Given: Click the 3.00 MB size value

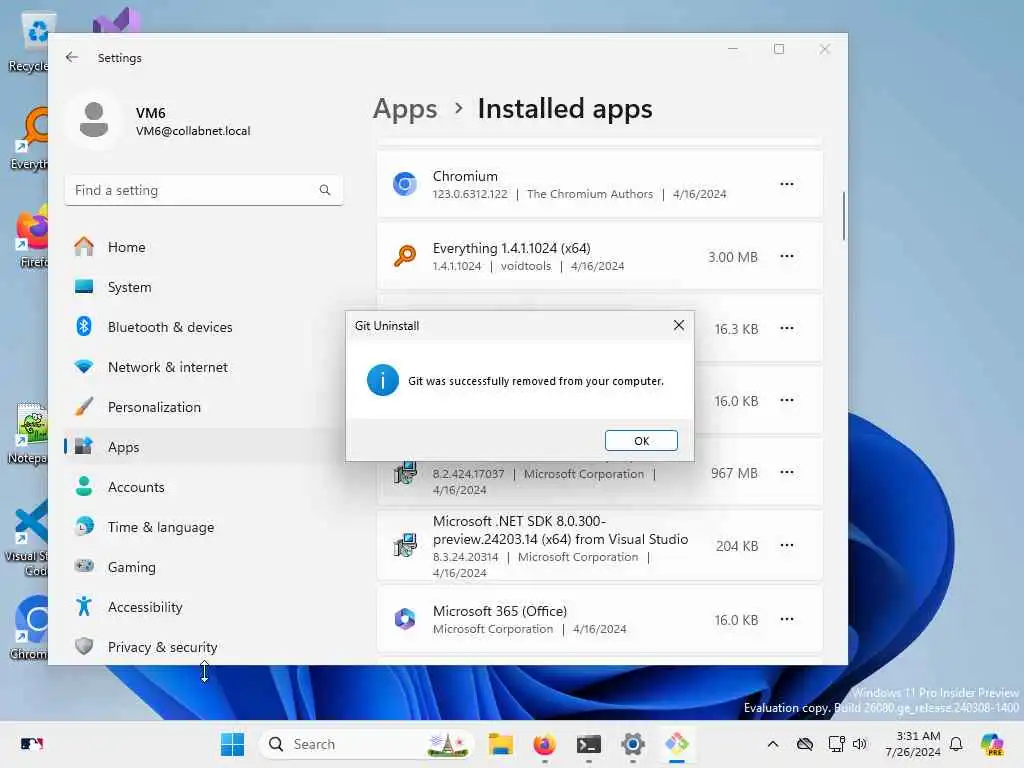Looking at the screenshot, I should 733,257.
